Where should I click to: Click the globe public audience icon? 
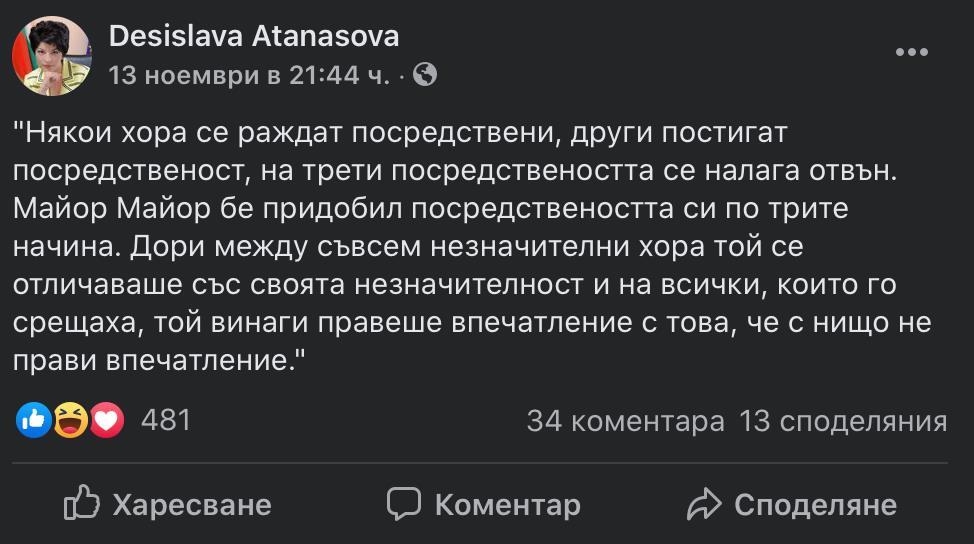[x=425, y=74]
